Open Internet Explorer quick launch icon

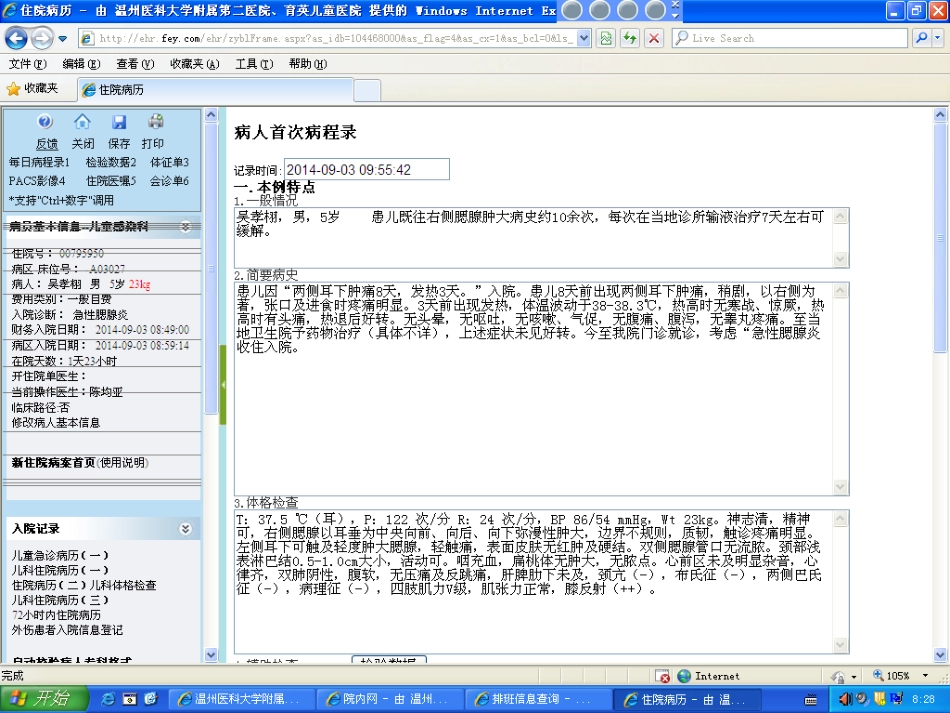(108, 699)
